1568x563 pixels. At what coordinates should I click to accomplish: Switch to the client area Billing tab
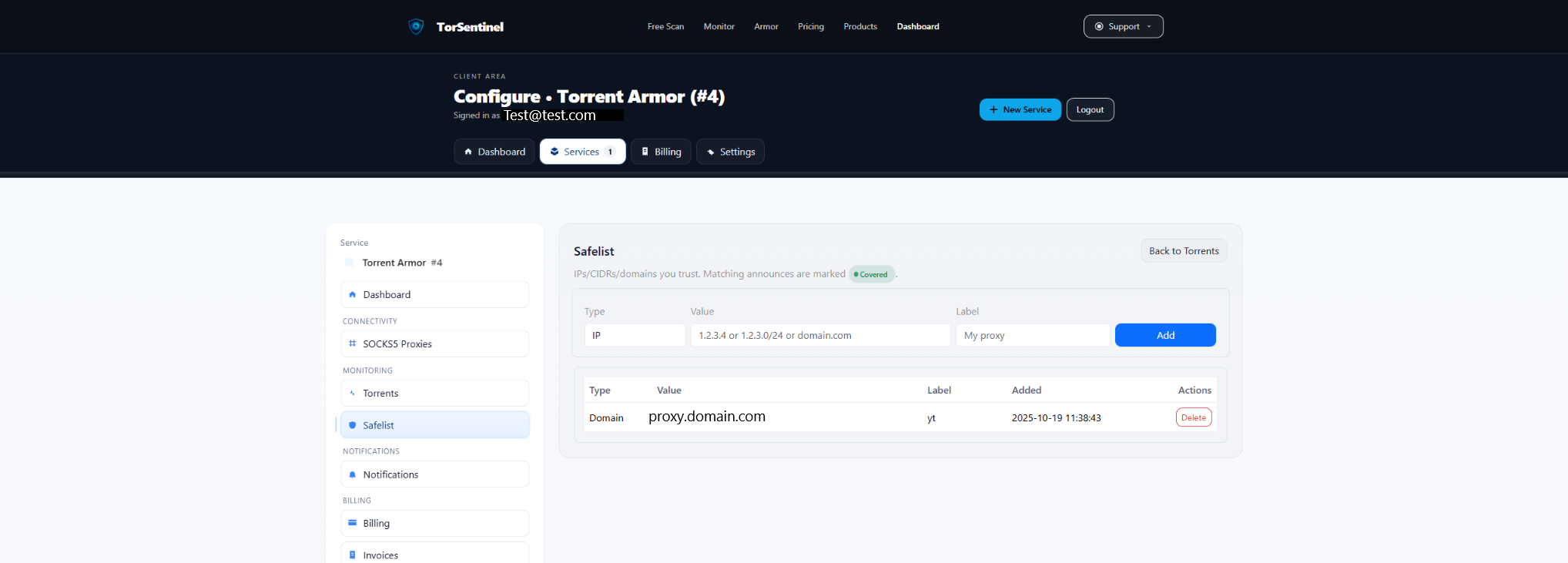pos(661,152)
